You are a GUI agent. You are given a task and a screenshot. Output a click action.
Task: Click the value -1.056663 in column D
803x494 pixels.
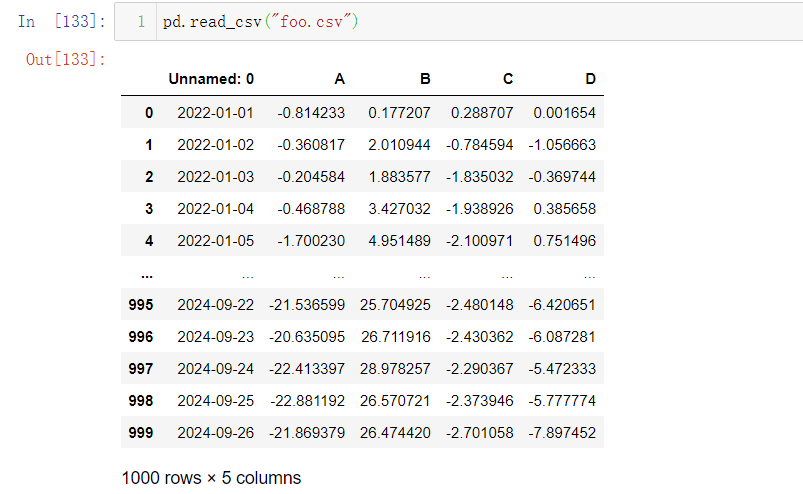(x=562, y=145)
